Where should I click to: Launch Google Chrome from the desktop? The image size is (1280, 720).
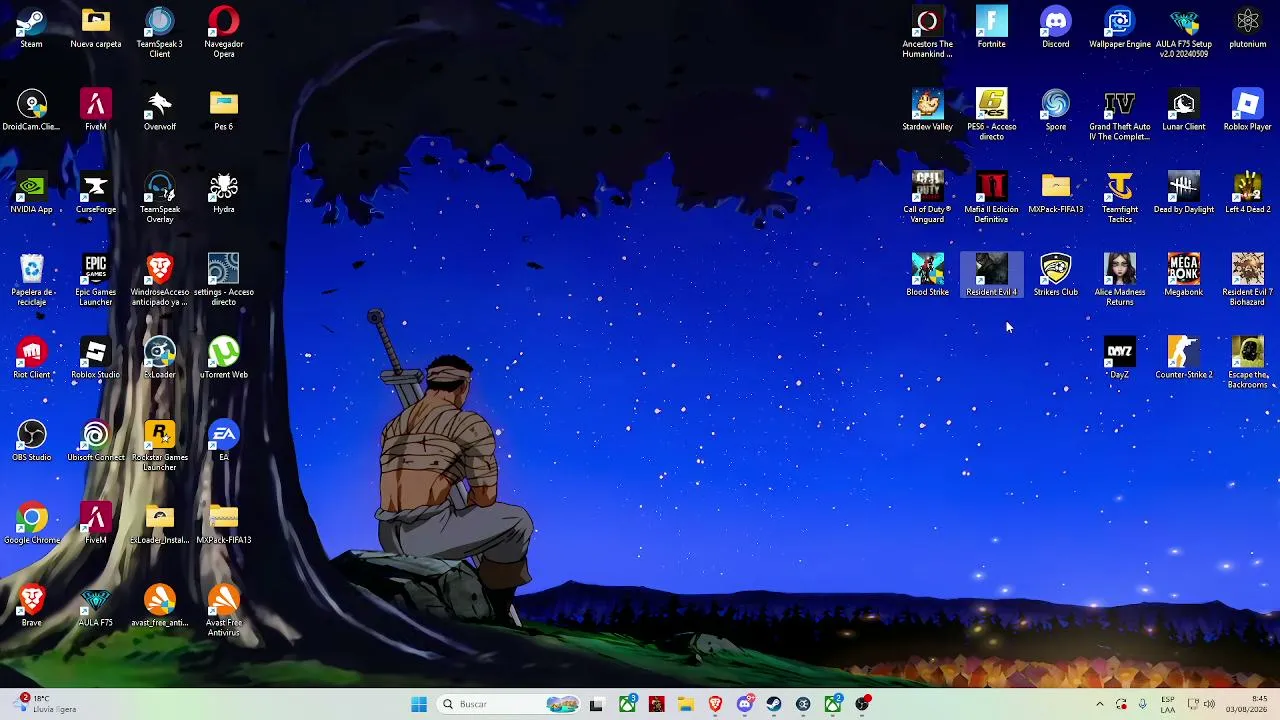(x=32, y=525)
